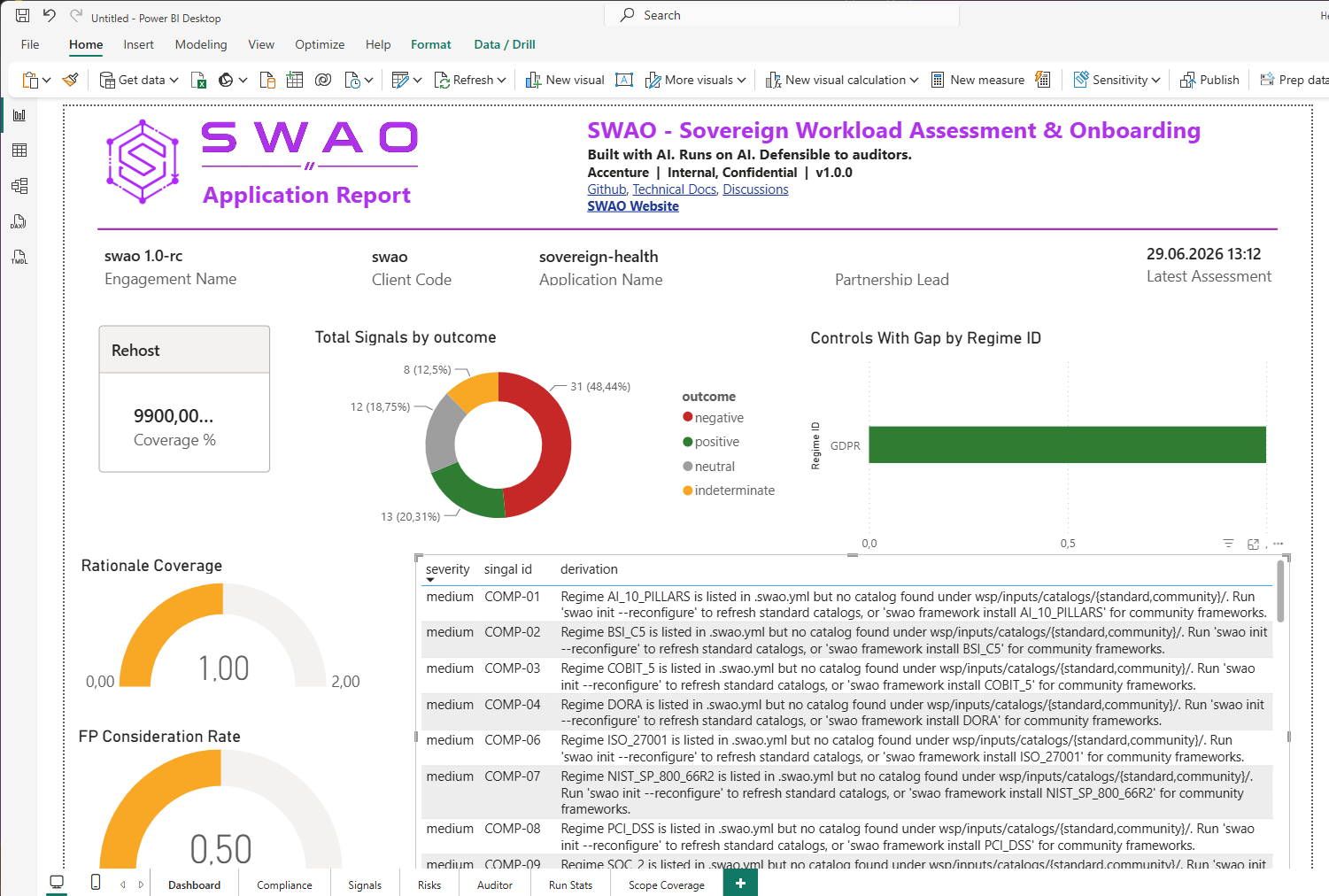Click the green GDPR bar
The height and width of the screenshot is (896, 1329).
pyautogui.click(x=1067, y=444)
